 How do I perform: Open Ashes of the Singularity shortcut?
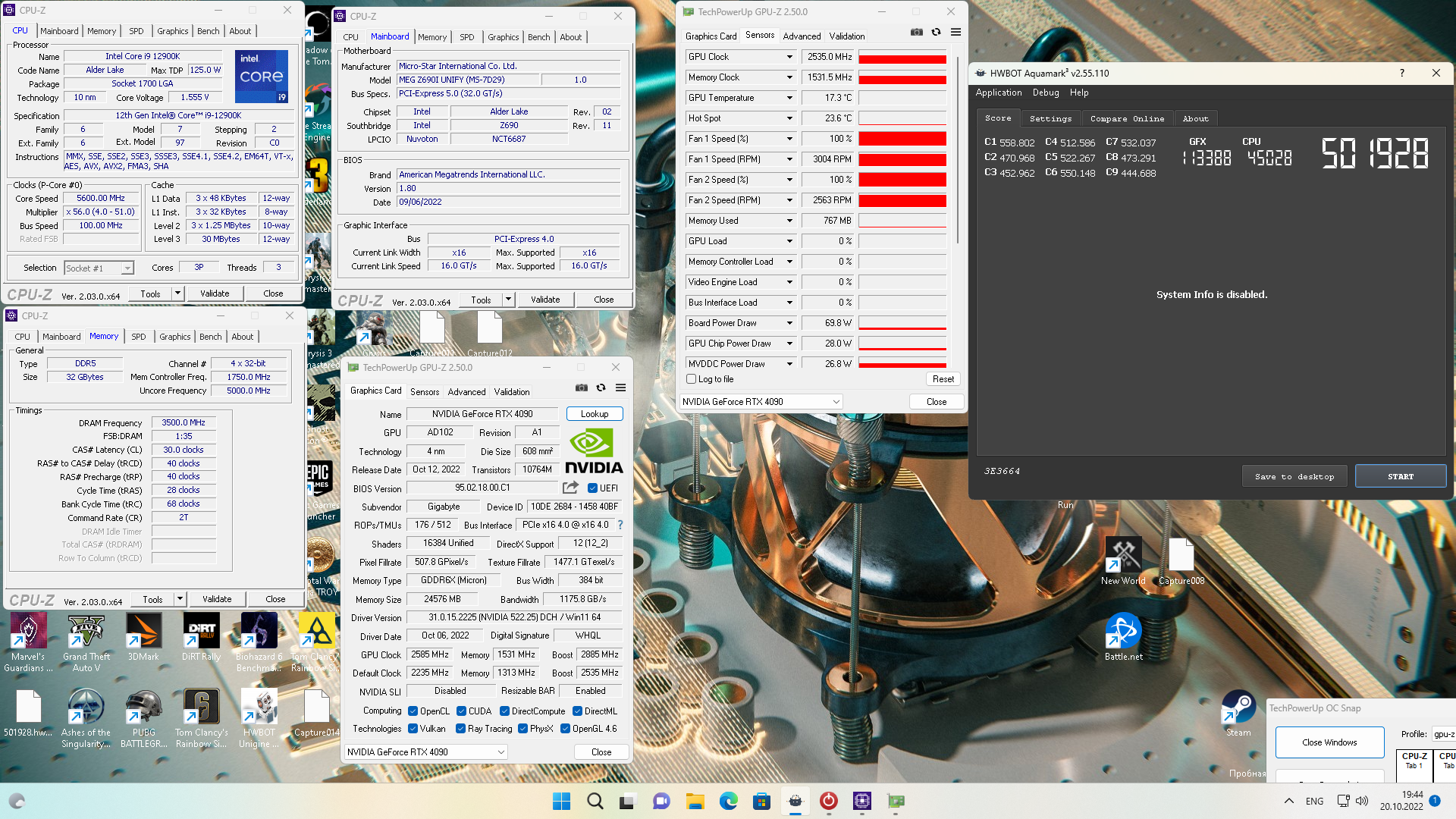click(x=86, y=717)
